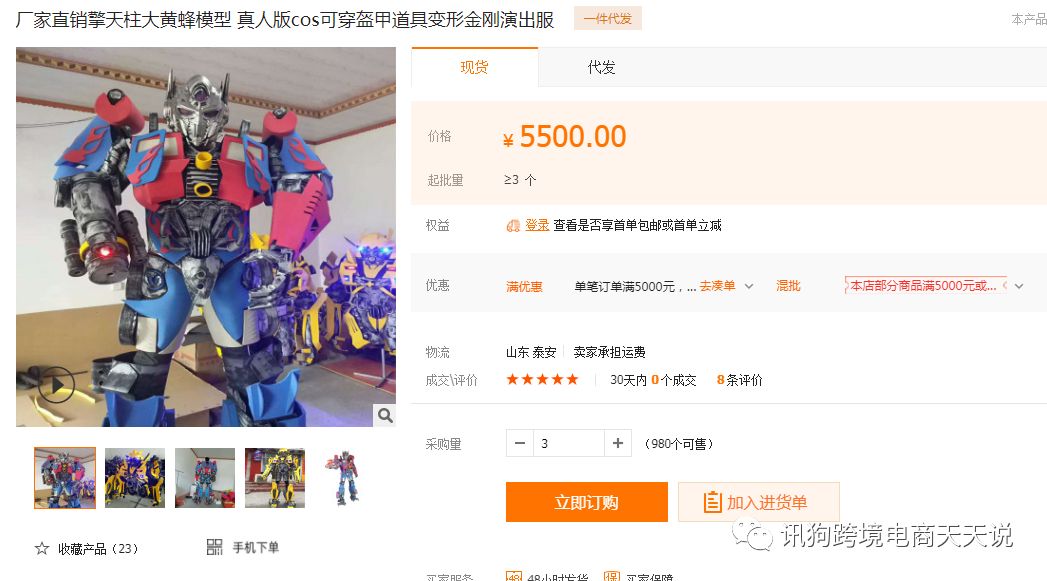Click the 一件代发 badge next to title

tap(608, 19)
